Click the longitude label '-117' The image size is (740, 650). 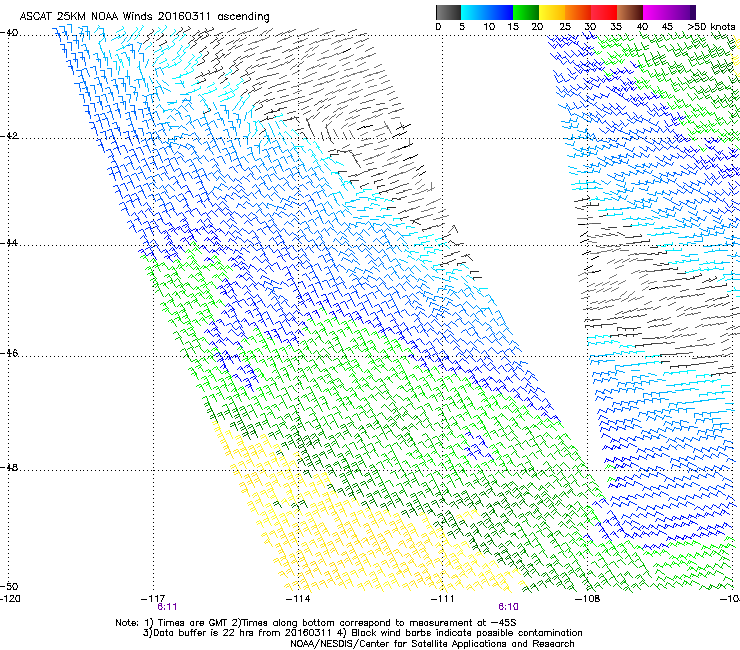point(153,599)
